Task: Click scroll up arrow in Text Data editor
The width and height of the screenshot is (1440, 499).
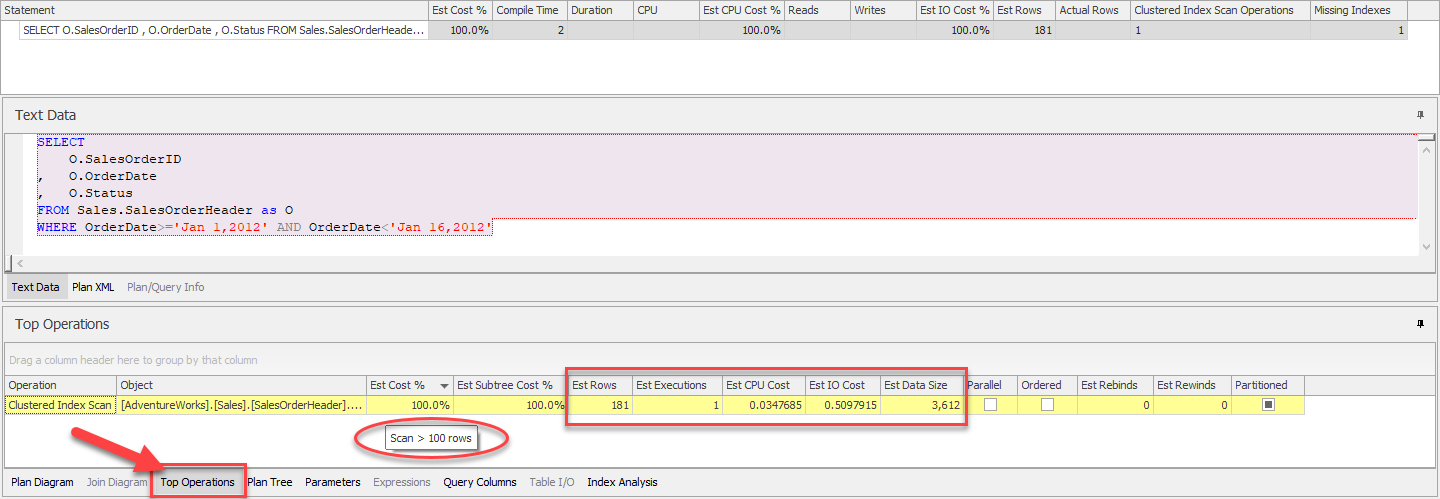Action: pos(1425,142)
